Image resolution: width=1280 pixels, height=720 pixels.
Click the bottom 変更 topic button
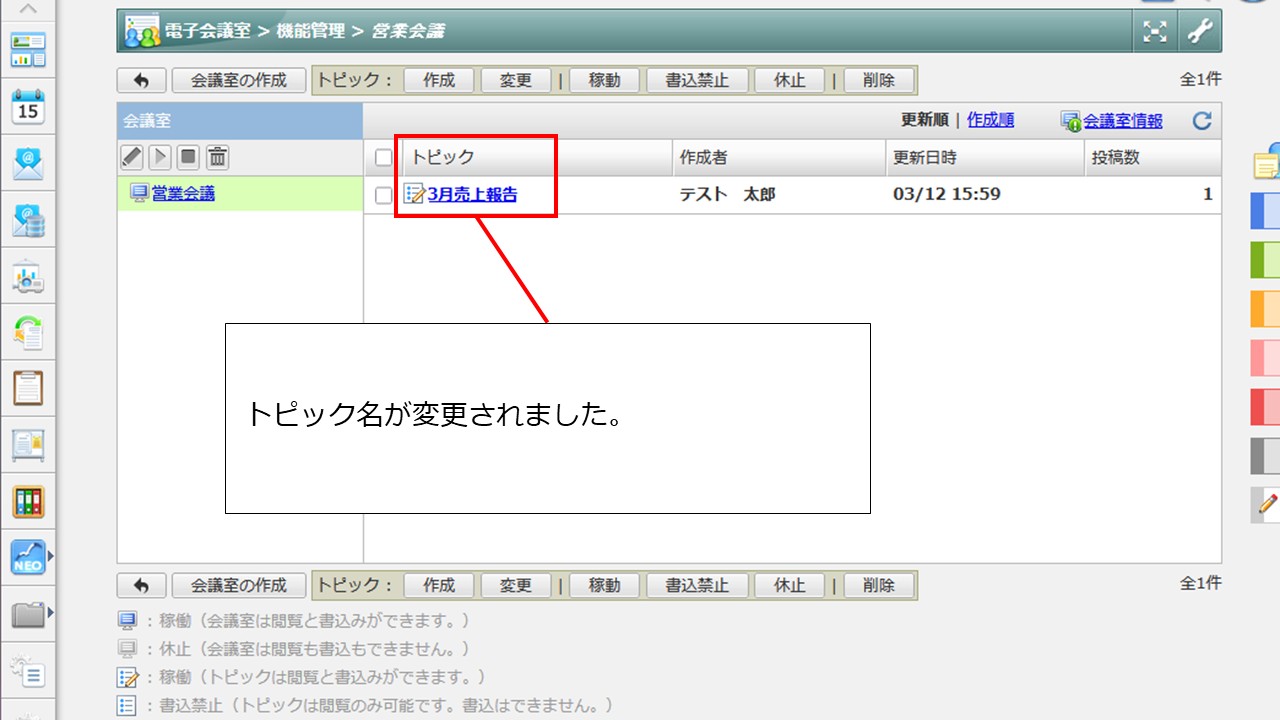[x=516, y=585]
